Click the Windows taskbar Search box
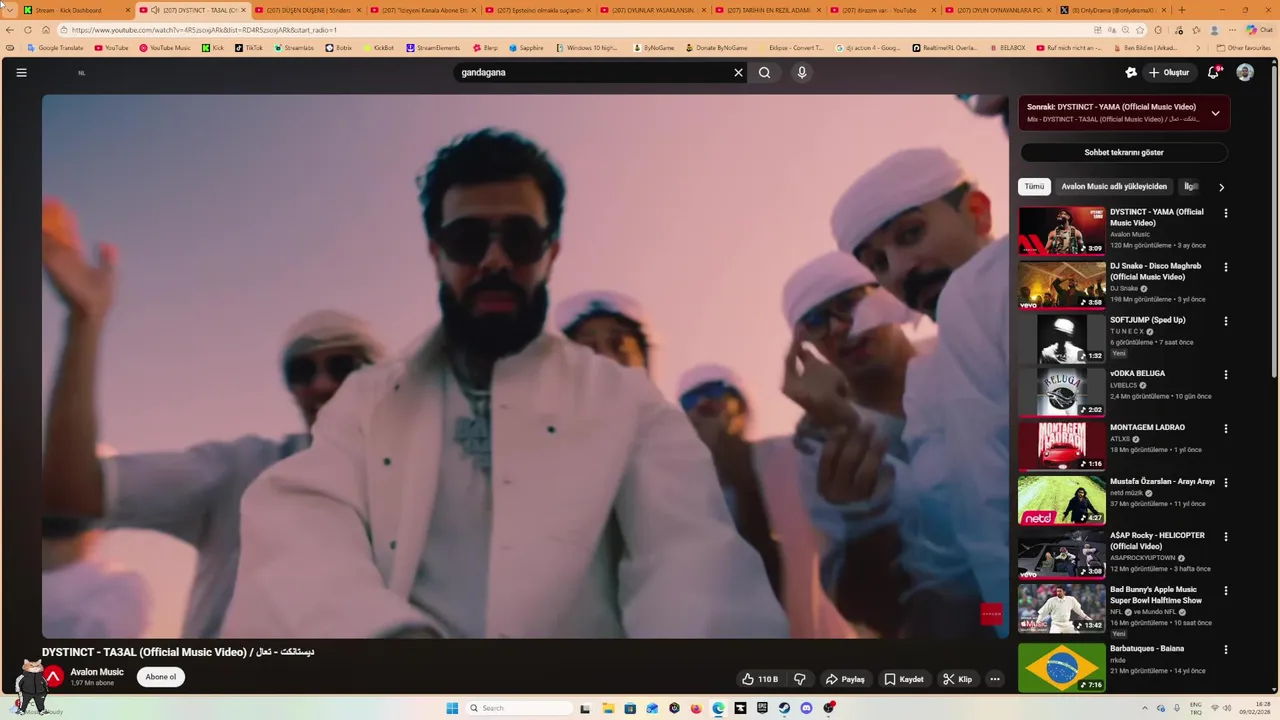 520,708
